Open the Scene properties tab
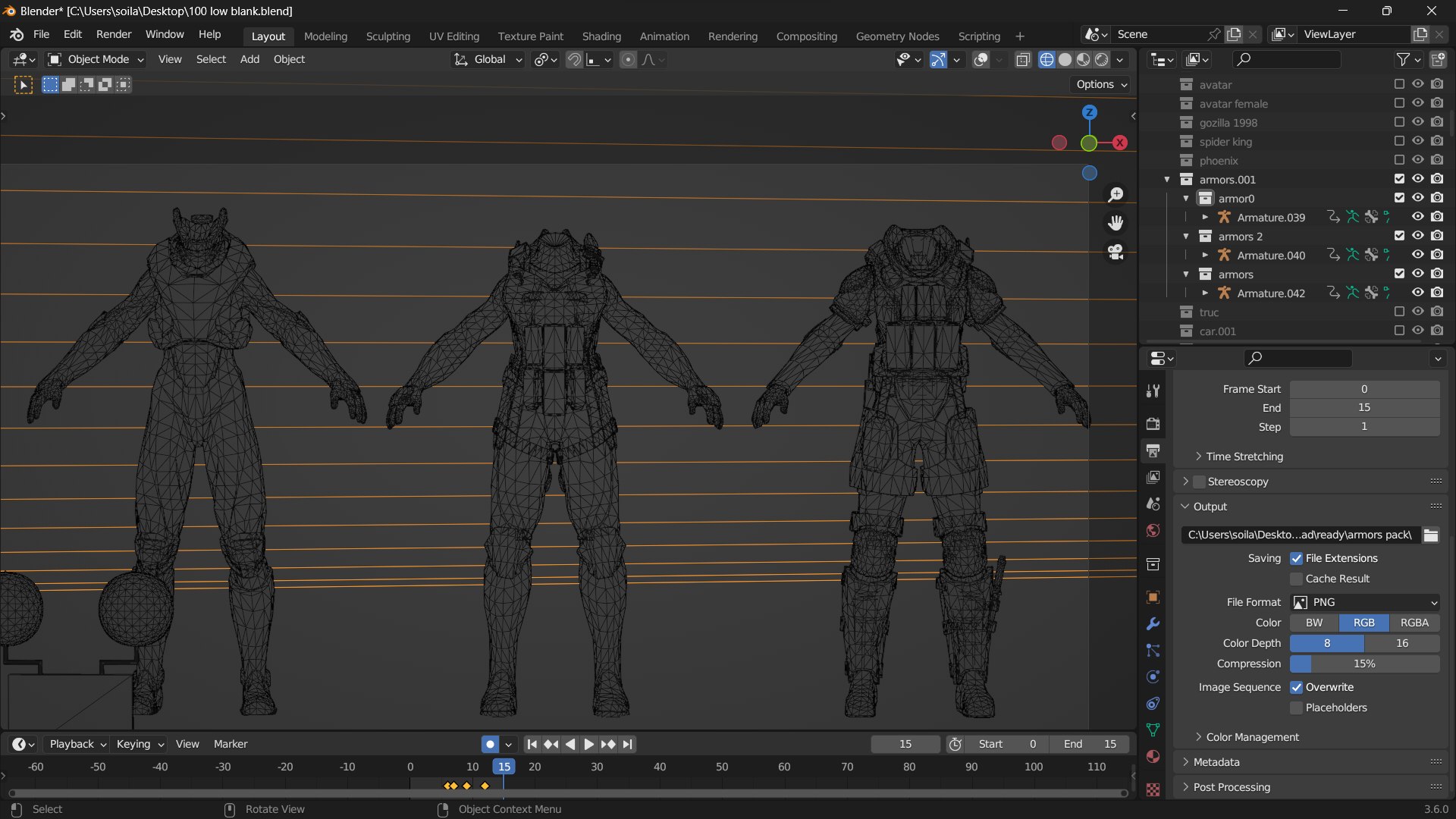1456x819 pixels. pos(1153,504)
